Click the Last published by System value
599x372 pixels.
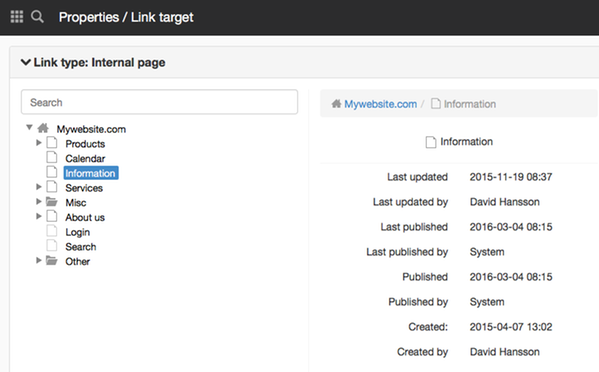click(487, 252)
